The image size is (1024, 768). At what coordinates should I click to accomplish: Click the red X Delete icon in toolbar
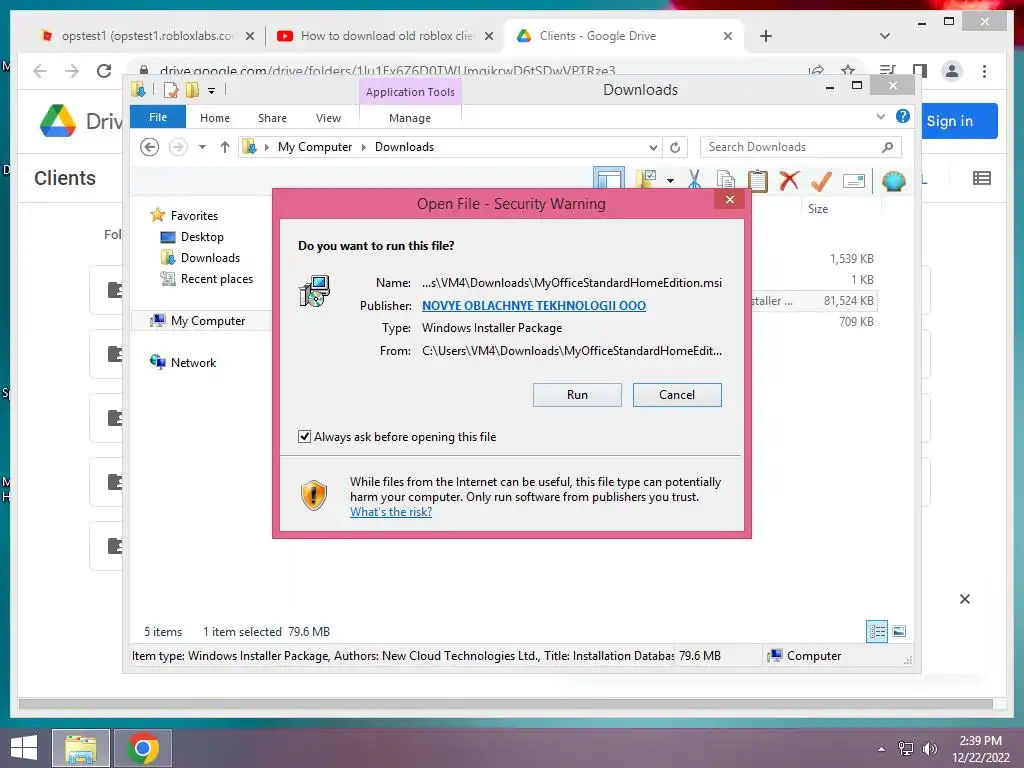click(x=790, y=180)
